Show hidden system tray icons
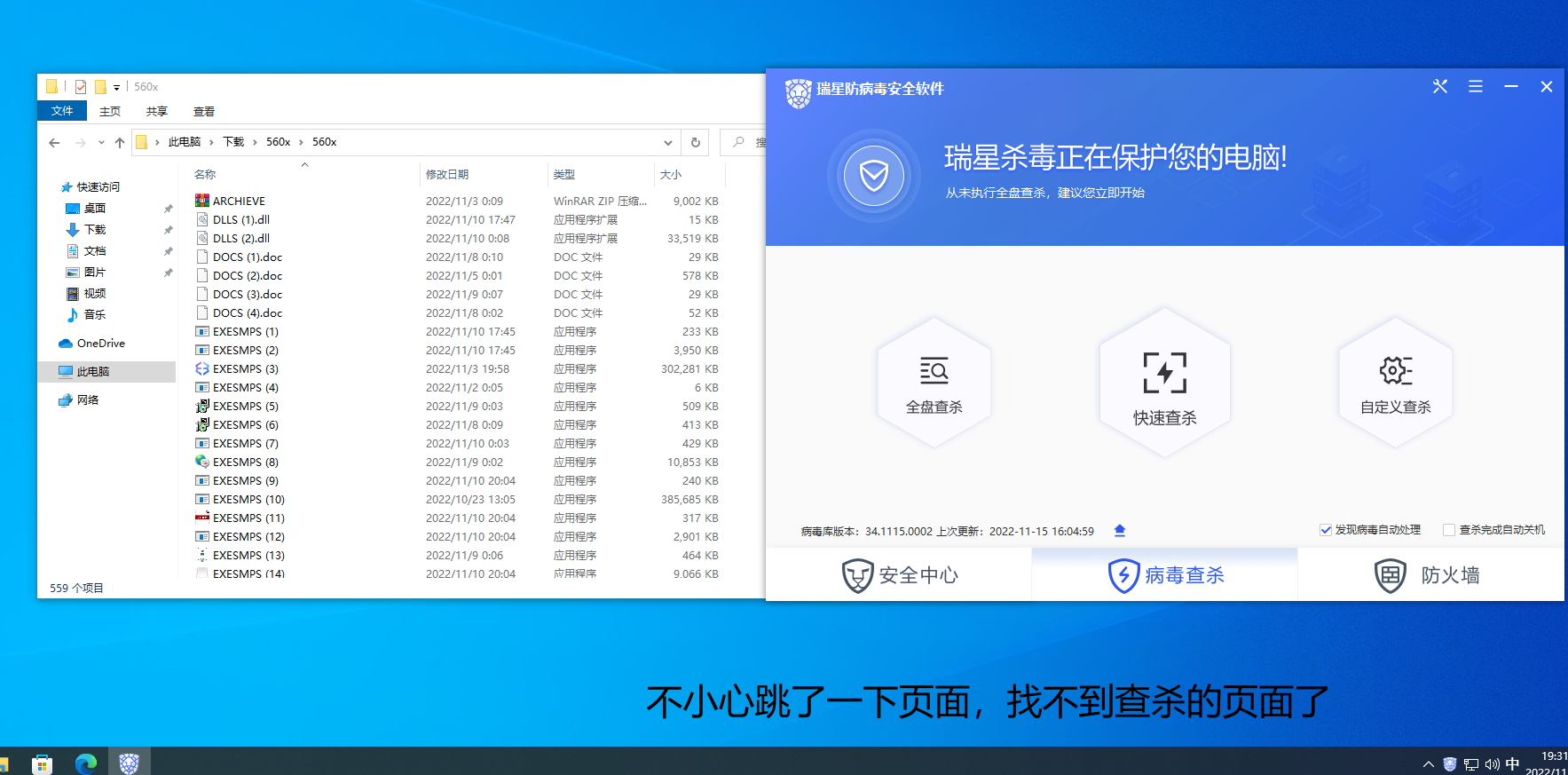Viewport: 1568px width, 775px height. pyautogui.click(x=1428, y=764)
